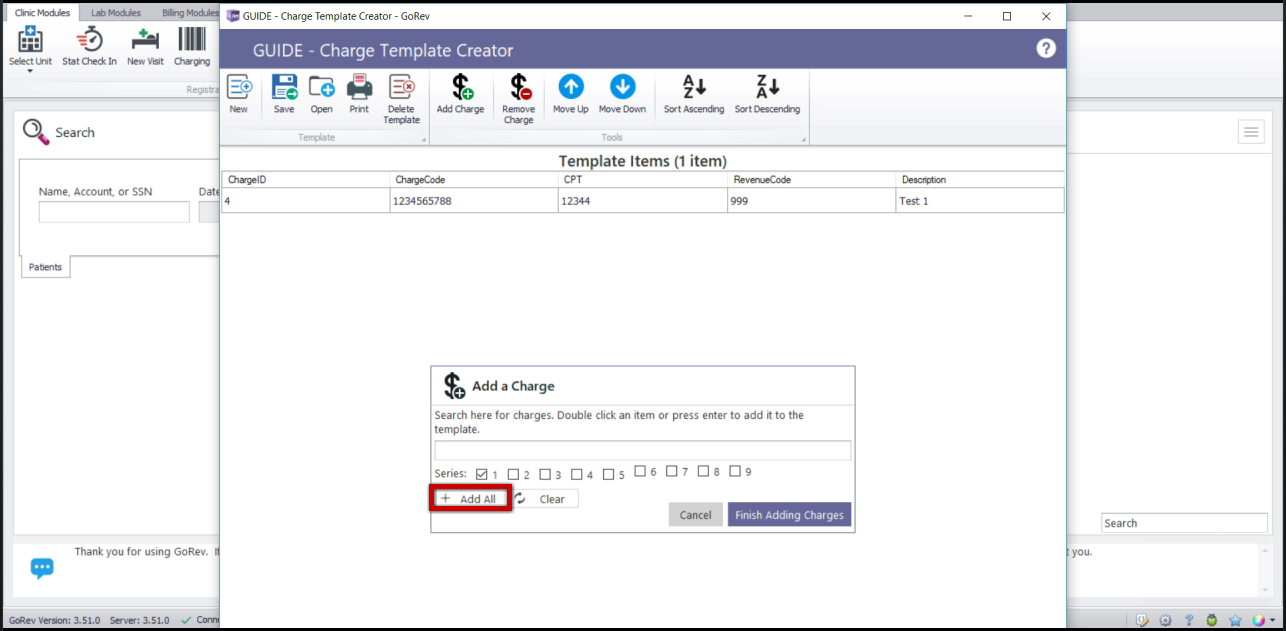1286x631 pixels.
Task: Start a New Visit in main window
Action: pyautogui.click(x=145, y=46)
